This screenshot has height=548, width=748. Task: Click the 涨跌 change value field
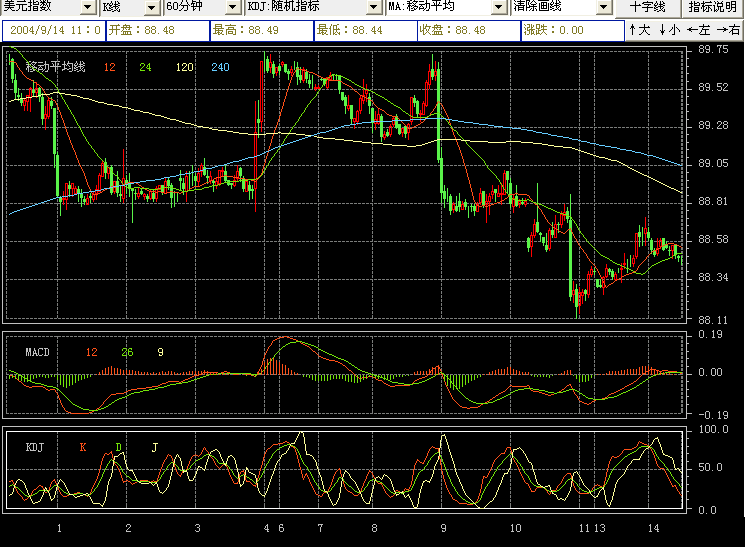[x=570, y=30]
